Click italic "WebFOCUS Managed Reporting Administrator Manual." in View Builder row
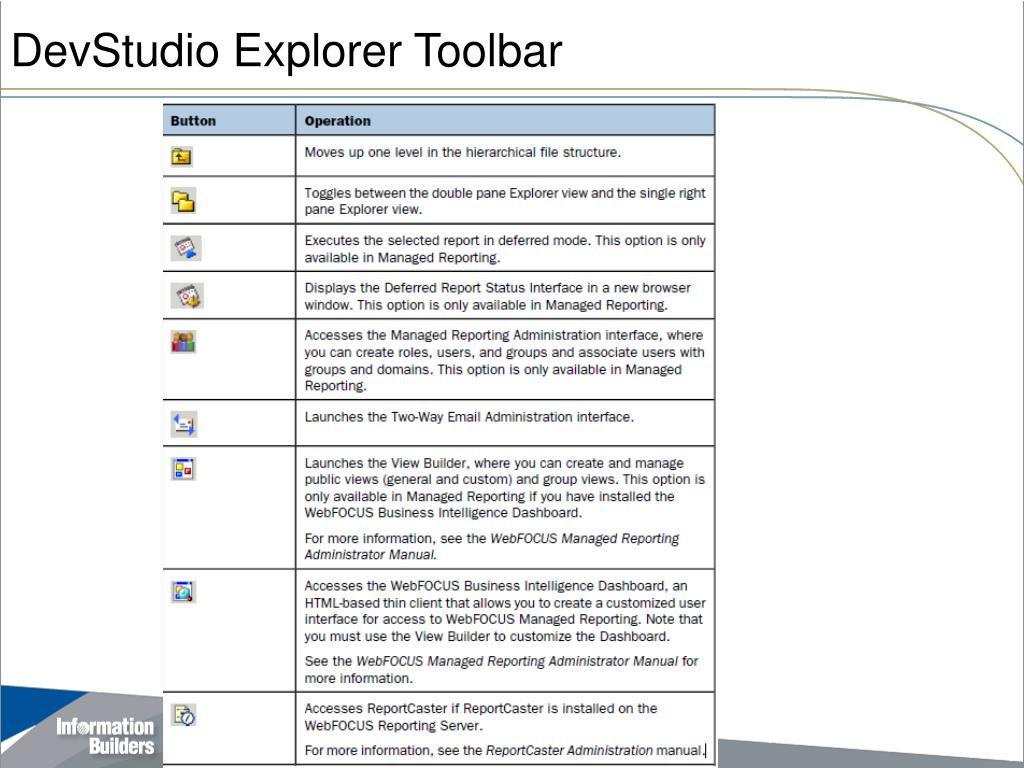Viewport: 1024px width, 768px height. [492, 547]
